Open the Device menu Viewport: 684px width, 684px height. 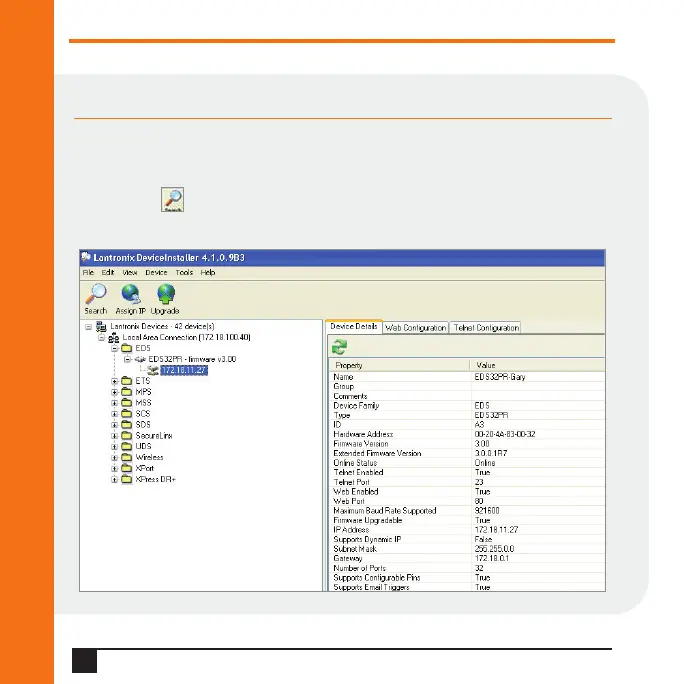pyautogui.click(x=156, y=273)
